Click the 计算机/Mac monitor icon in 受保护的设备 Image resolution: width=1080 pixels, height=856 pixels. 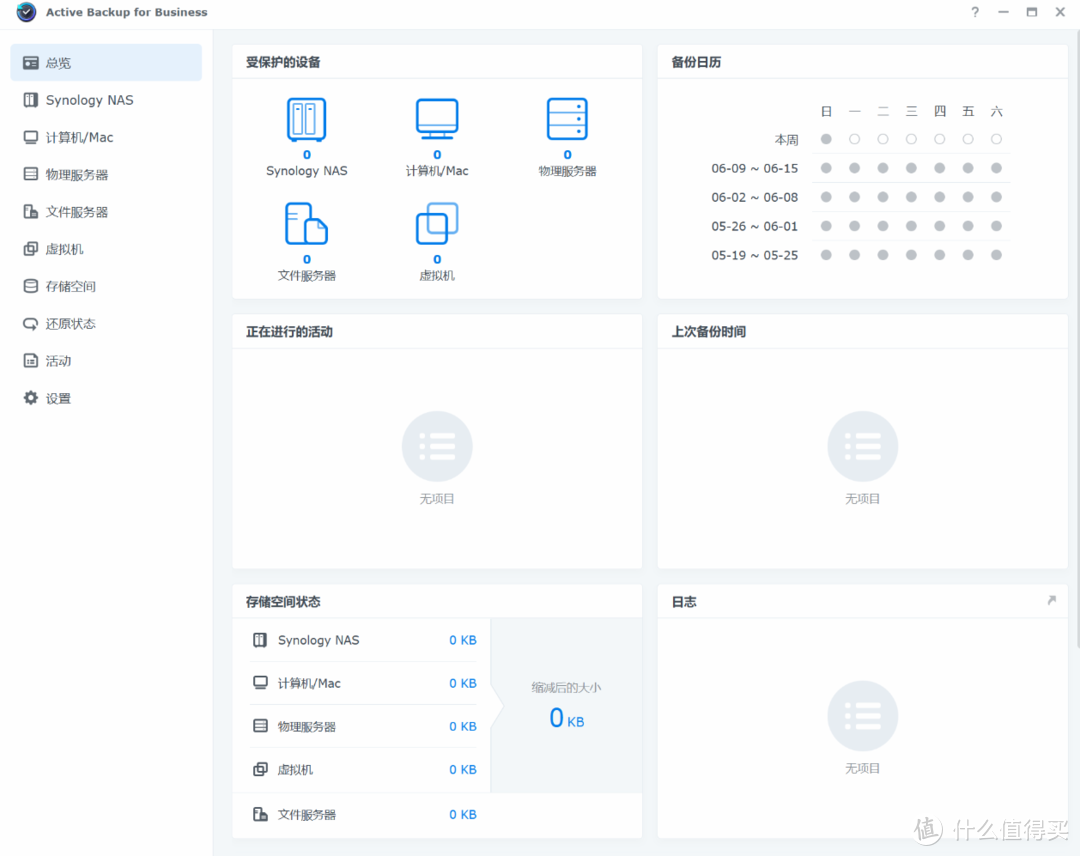tap(436, 120)
